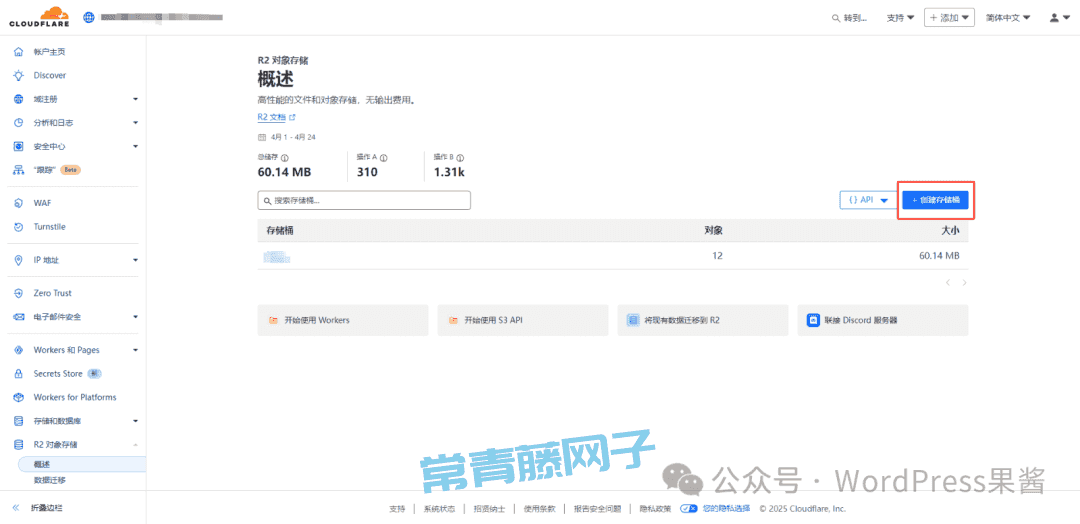This screenshot has height=524, width=1080.
Task: Expand the 分析和日志 sidebar arrow
Action: point(135,123)
